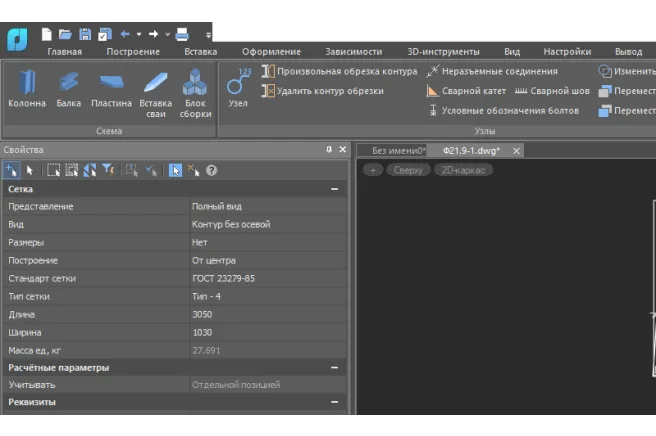Collapse the Сетка section
This screenshot has width=656, height=436.
click(335, 188)
